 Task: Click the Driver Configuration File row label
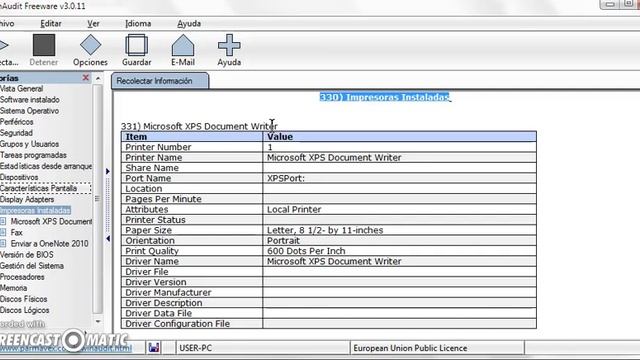[178, 324]
